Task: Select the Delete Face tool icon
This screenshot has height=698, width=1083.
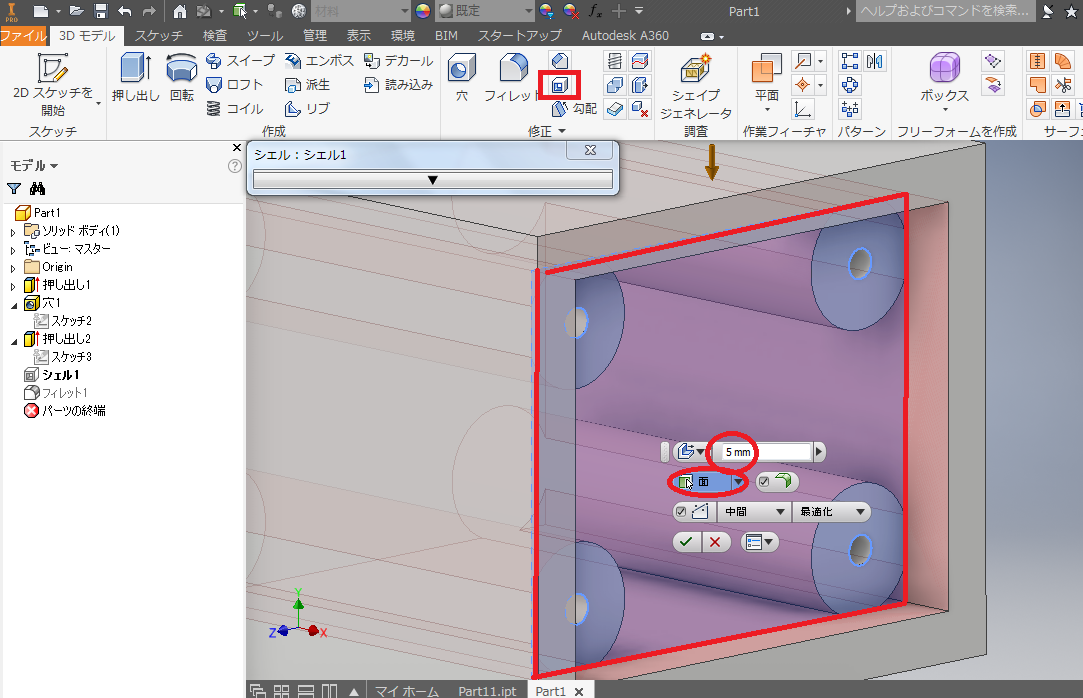Action: point(640,108)
